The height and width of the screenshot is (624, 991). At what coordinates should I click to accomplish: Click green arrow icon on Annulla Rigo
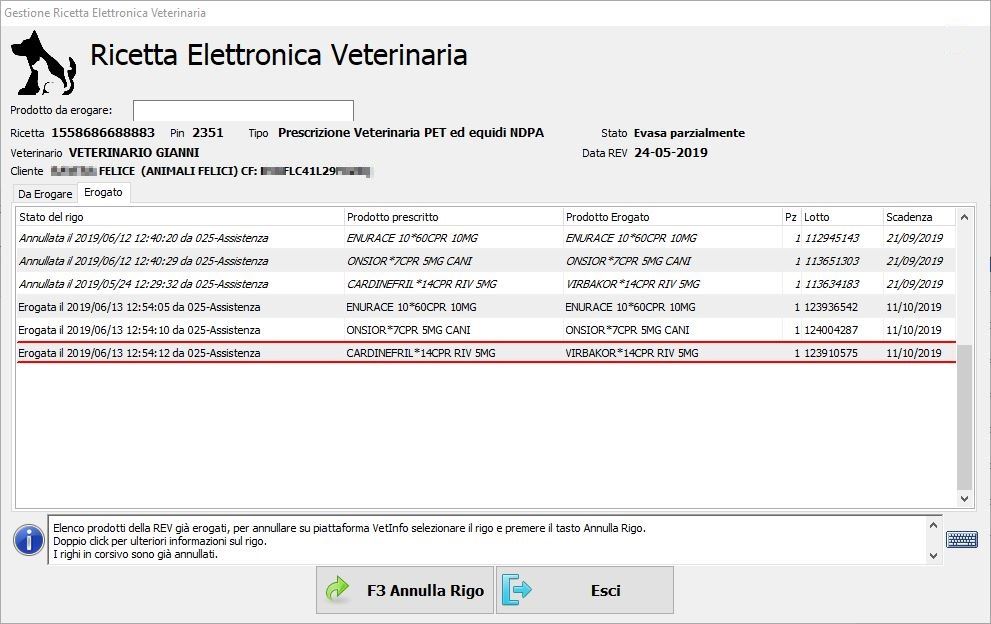(338, 590)
